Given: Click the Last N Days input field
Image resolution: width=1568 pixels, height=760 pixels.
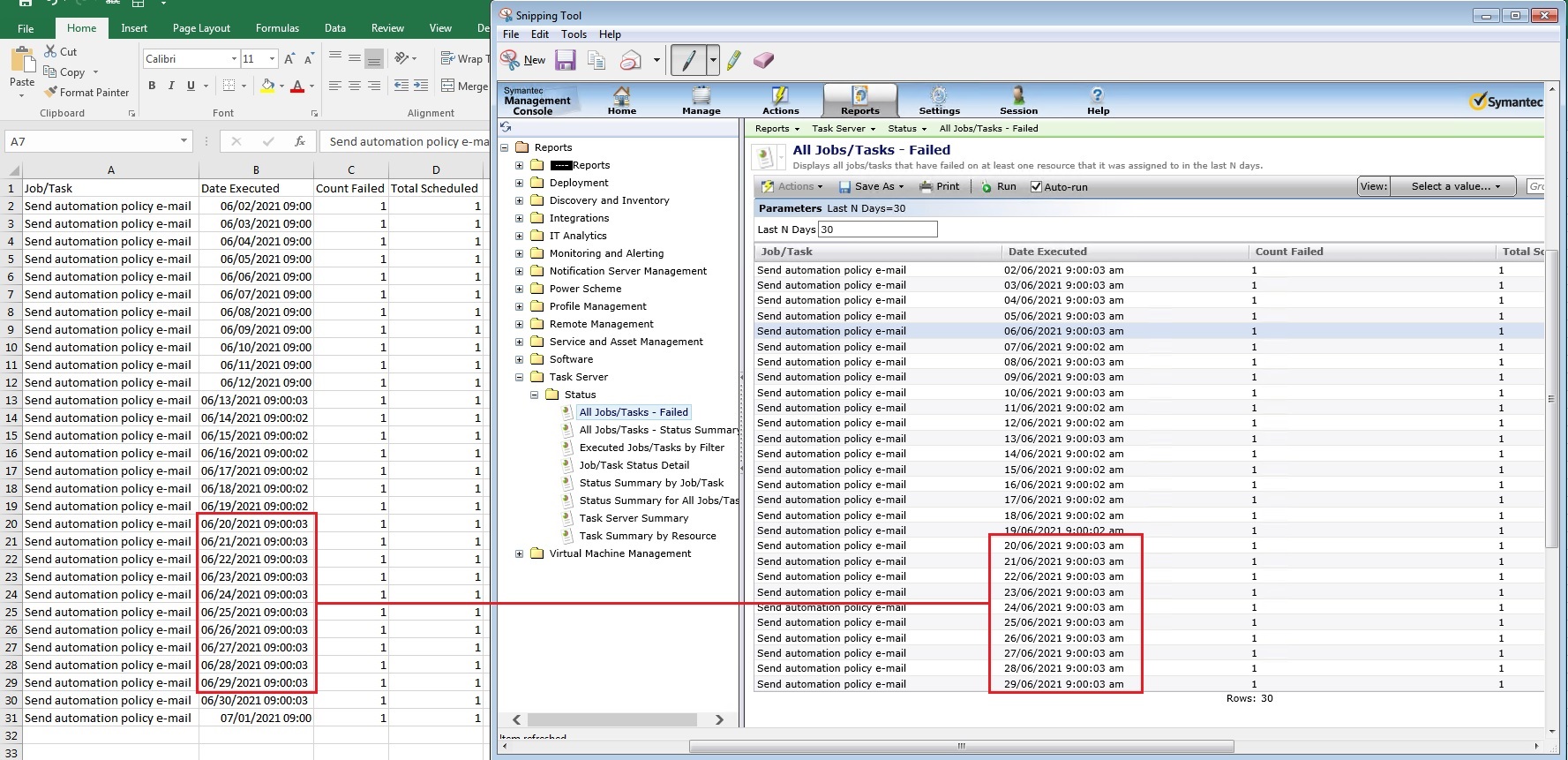Looking at the screenshot, I should point(877,230).
